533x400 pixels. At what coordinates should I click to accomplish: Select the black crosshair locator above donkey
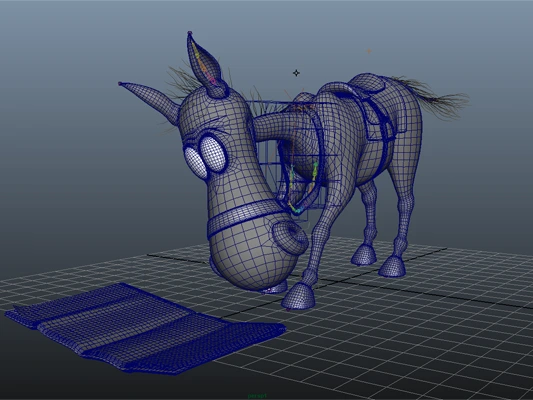click(x=296, y=73)
